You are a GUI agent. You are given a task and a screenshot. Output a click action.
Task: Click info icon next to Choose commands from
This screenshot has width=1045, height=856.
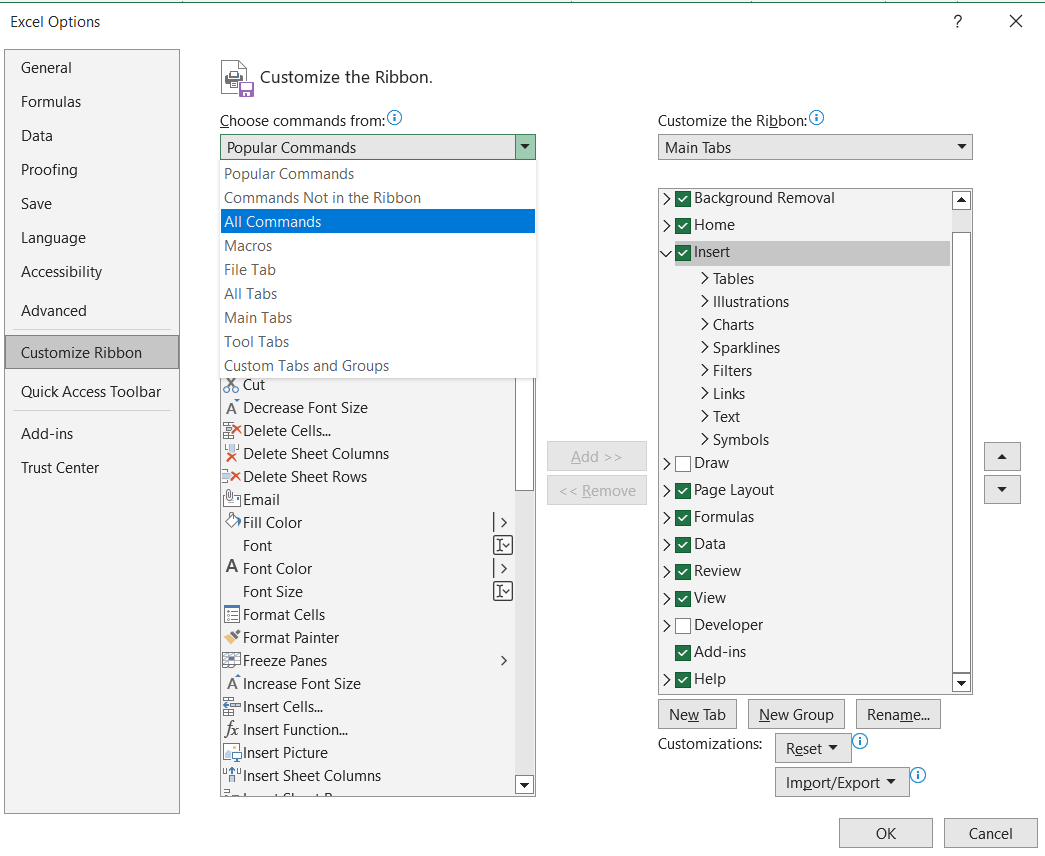(395, 118)
